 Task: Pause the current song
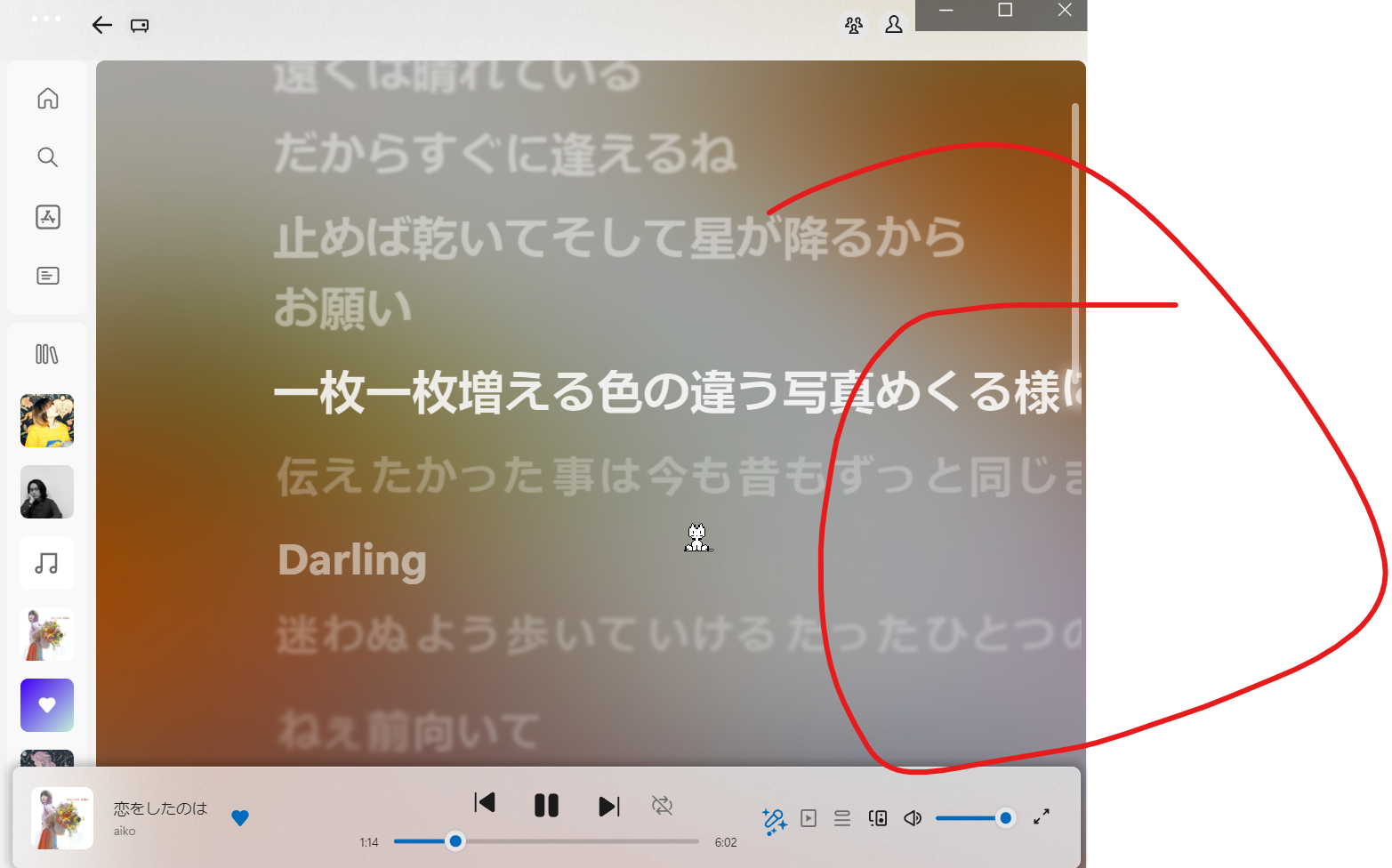[x=546, y=805]
